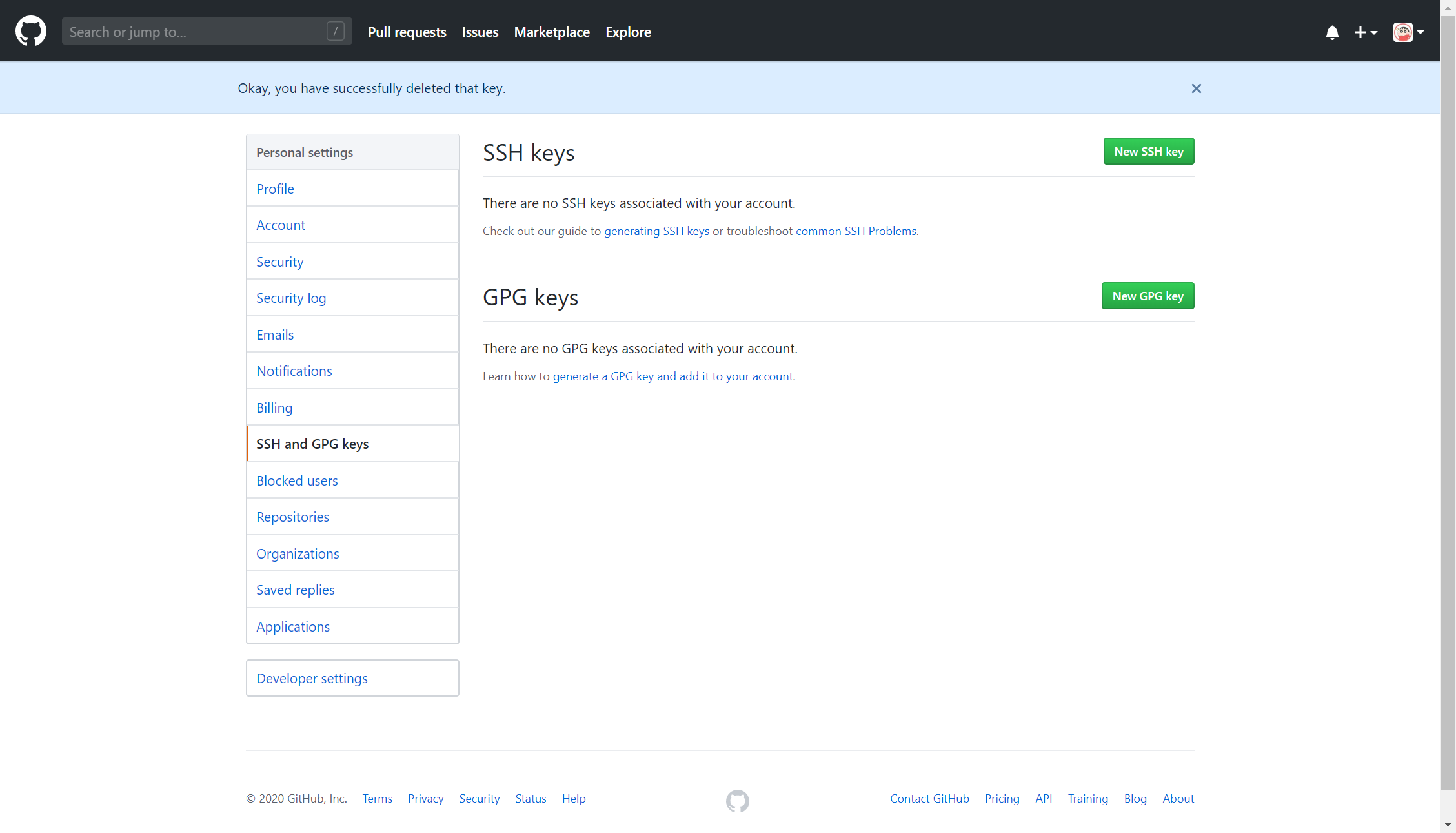Screen dimensions: 1456x833
Task: Open the generating SSH keys guide link
Action: click(656, 231)
